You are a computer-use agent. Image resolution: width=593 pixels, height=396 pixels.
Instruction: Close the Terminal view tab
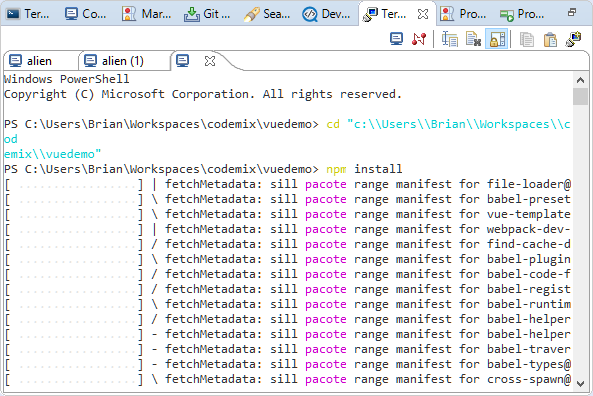tap(423, 14)
